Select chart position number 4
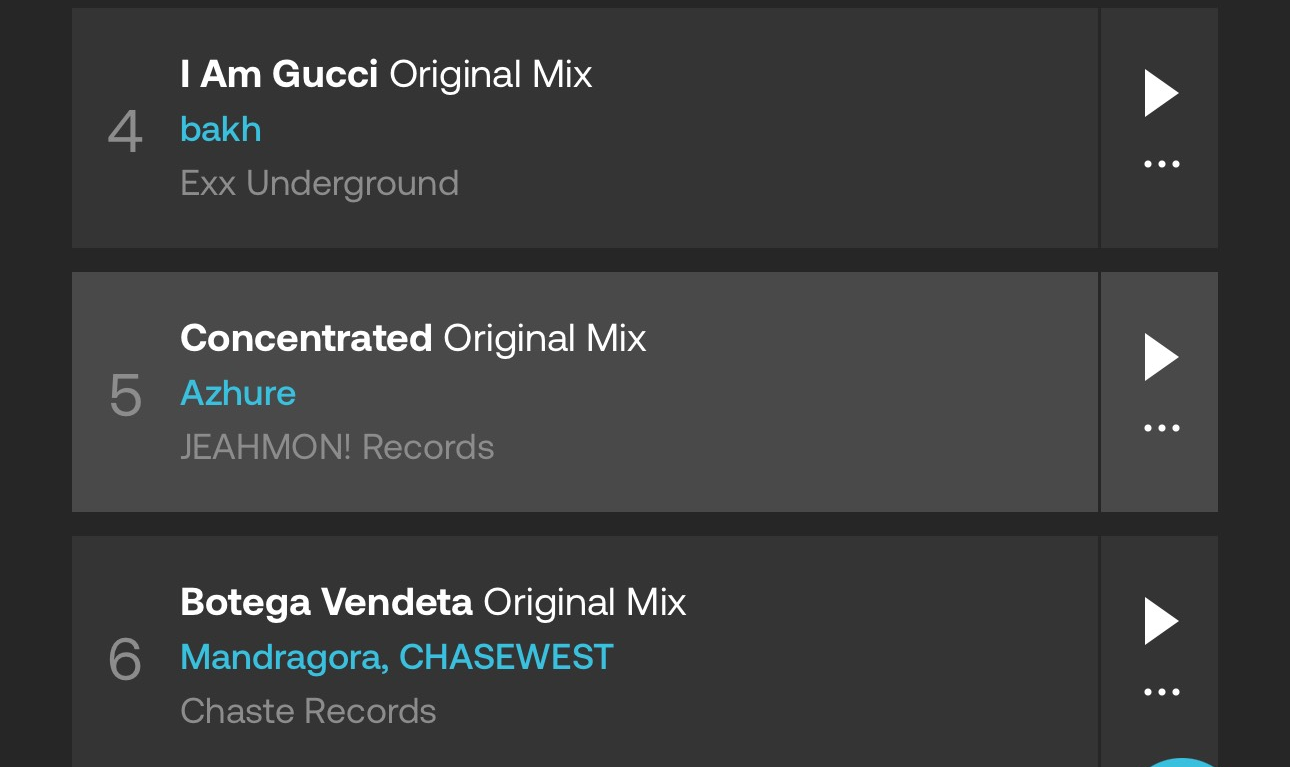This screenshot has width=1290, height=767. tap(125, 131)
